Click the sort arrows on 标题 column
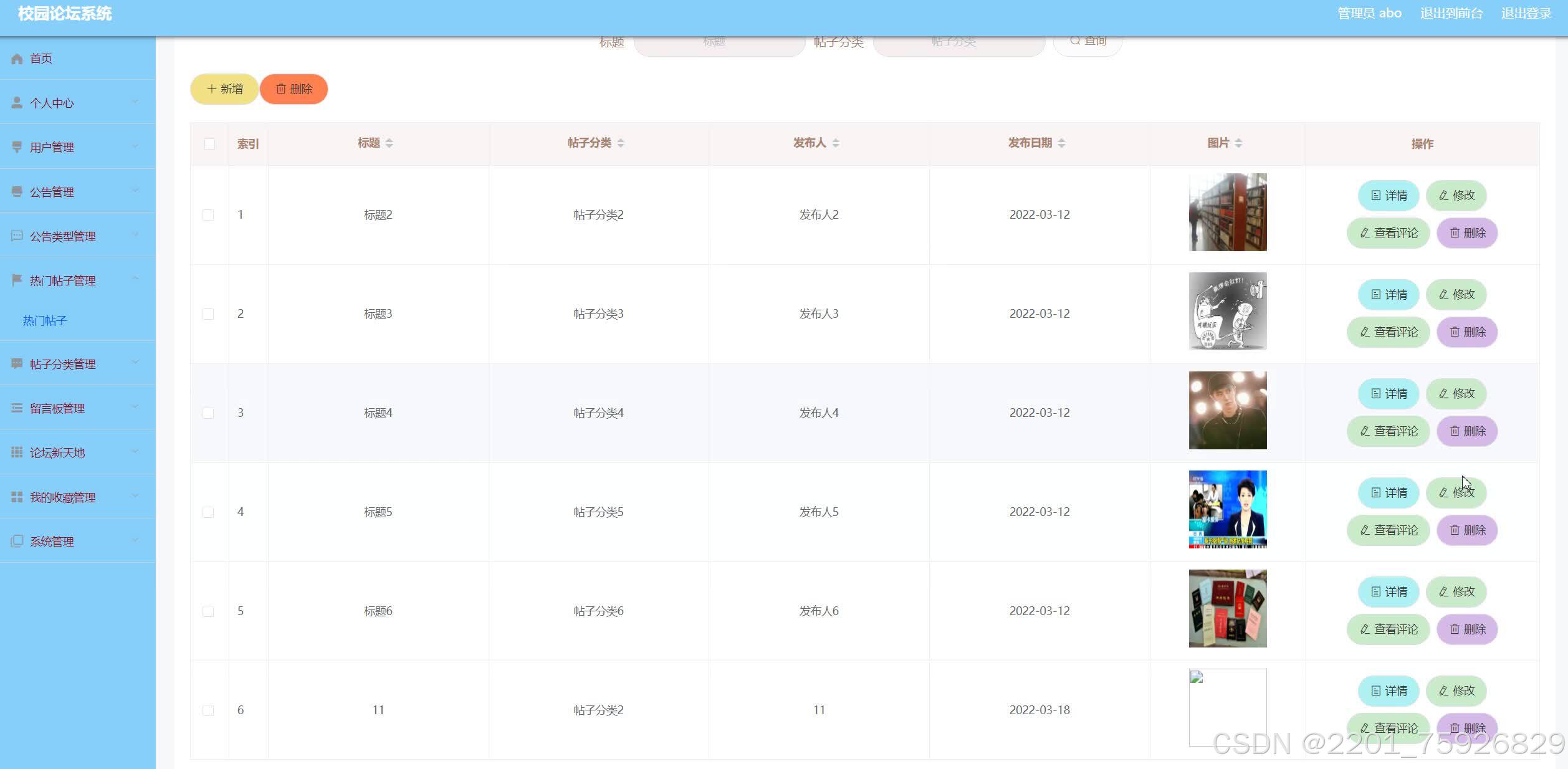This screenshot has width=1568, height=769. click(x=389, y=143)
